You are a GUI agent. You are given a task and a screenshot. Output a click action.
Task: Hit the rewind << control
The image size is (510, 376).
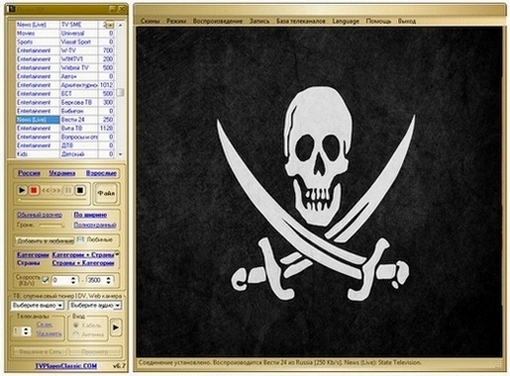pos(46,191)
